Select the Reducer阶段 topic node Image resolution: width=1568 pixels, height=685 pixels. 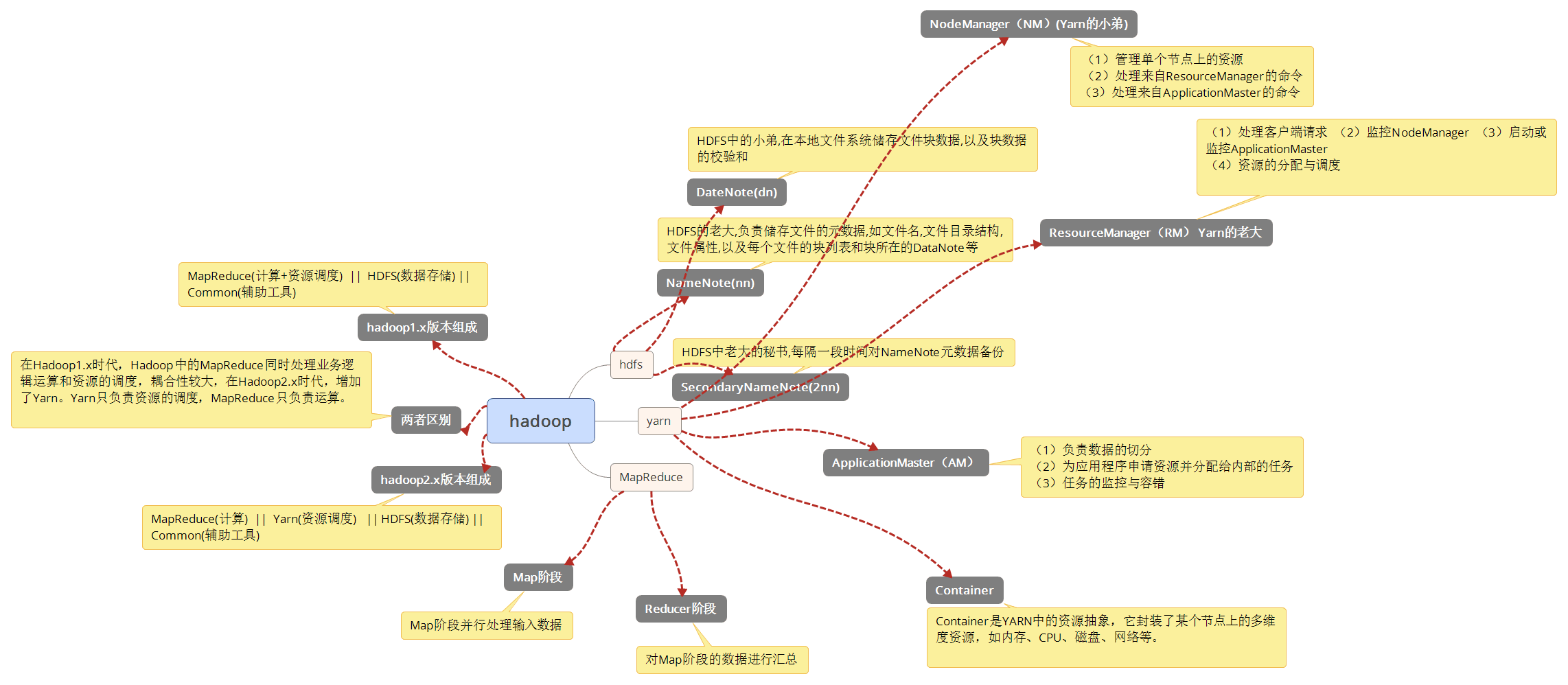[x=680, y=609]
